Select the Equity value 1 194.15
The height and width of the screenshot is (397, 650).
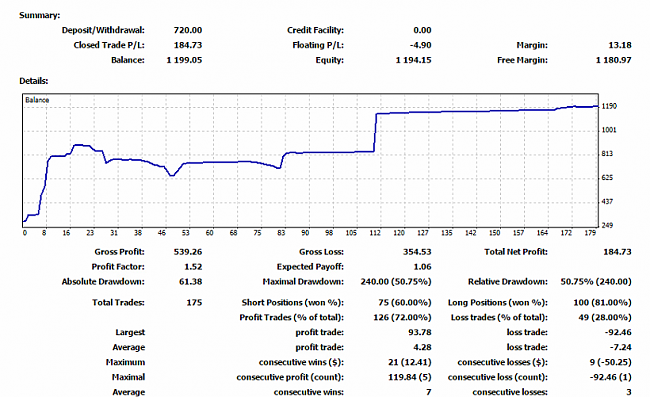(x=413, y=60)
